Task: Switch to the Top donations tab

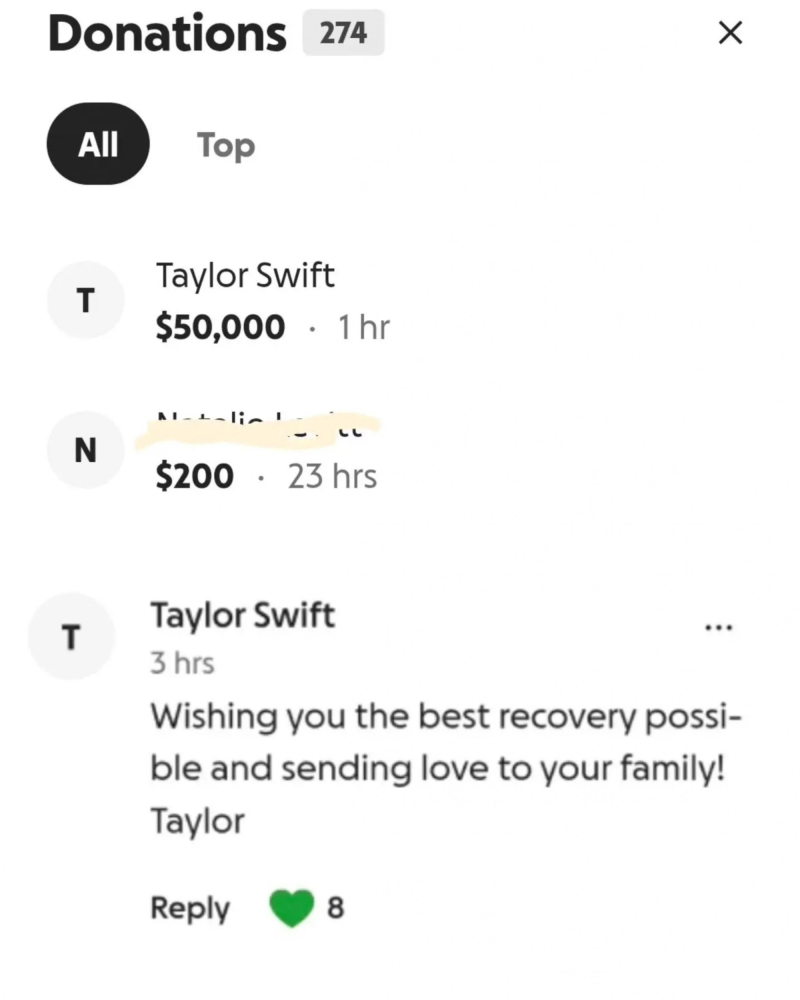Action: click(x=226, y=145)
